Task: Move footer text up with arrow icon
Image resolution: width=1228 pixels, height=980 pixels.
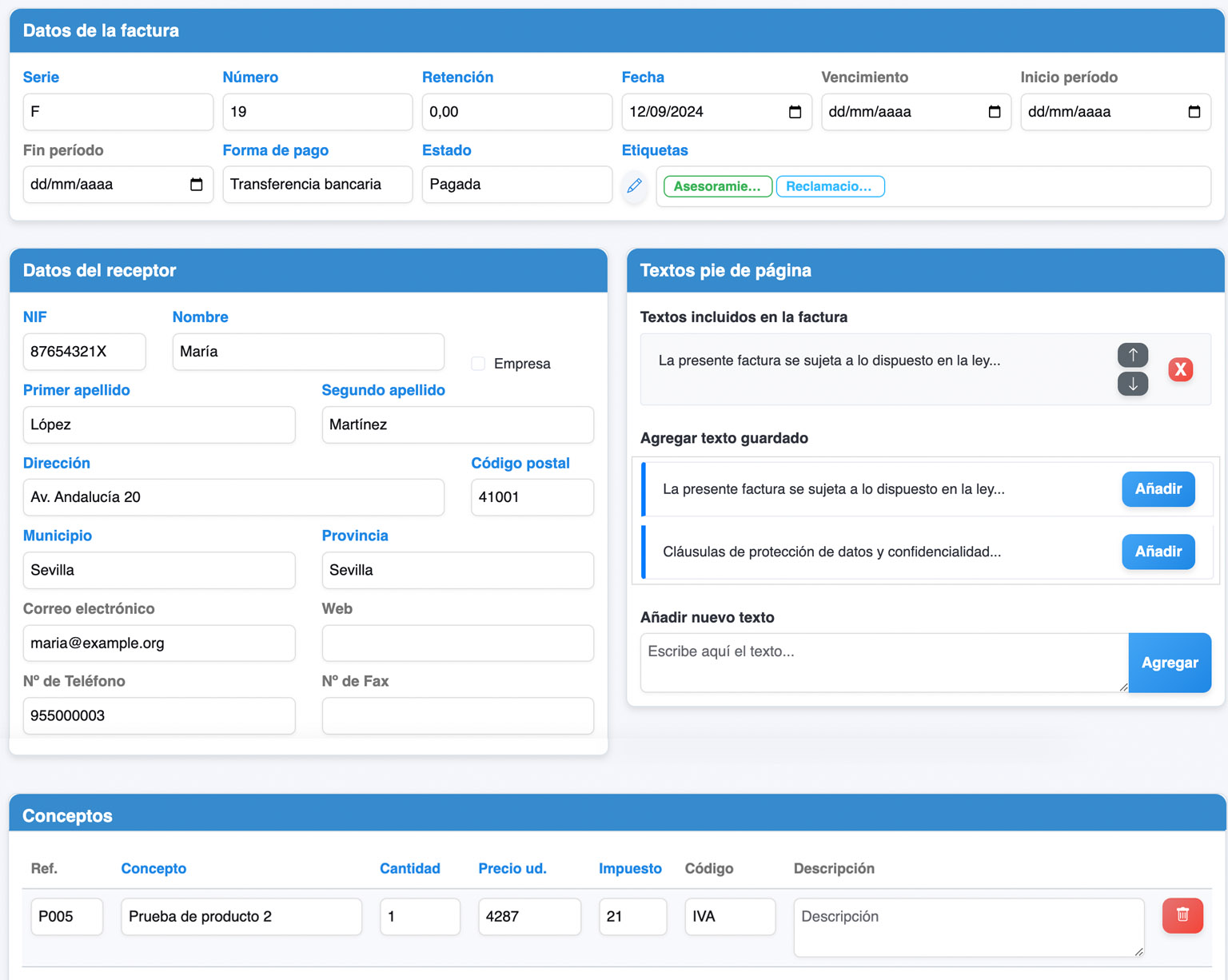Action: tap(1132, 355)
